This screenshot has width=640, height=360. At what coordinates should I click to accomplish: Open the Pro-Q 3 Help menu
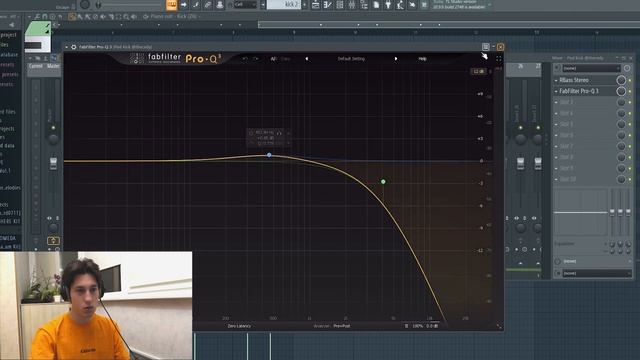point(422,59)
